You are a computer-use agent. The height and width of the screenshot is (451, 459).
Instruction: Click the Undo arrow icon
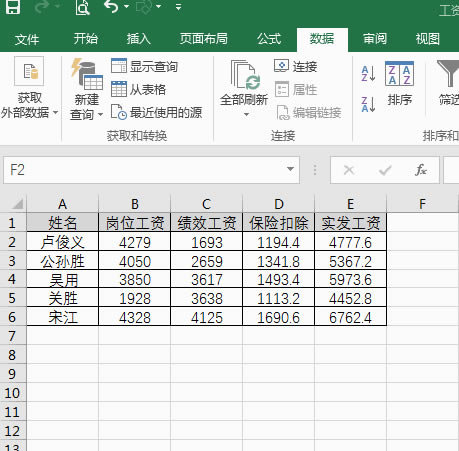(111, 6)
